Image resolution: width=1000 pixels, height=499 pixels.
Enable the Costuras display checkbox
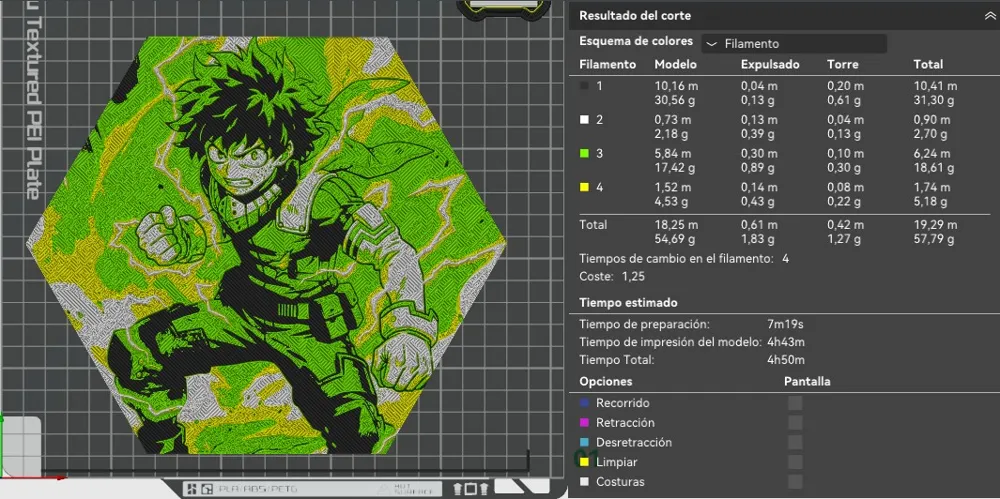pyautogui.click(x=795, y=482)
